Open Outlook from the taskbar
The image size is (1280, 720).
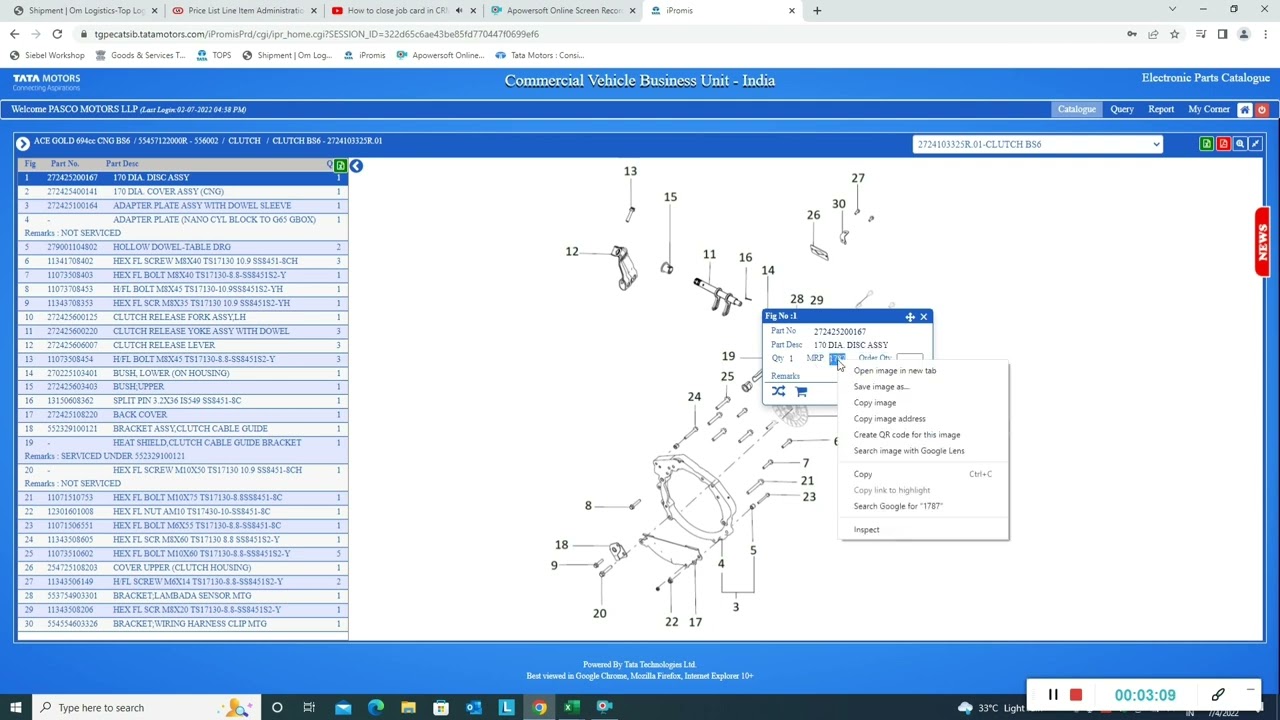coord(474,708)
